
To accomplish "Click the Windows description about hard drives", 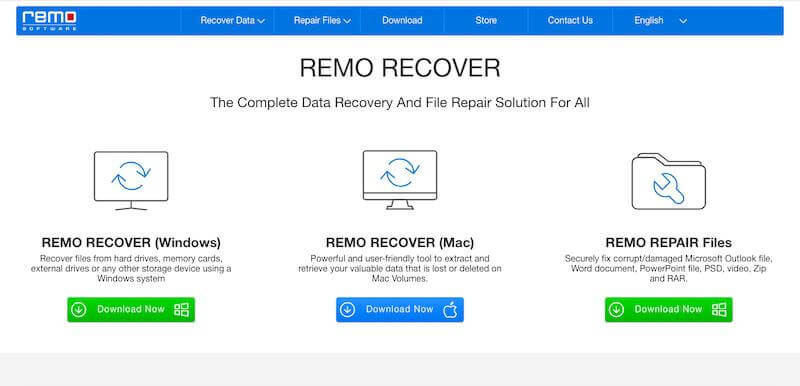I will pyautogui.click(x=131, y=268).
